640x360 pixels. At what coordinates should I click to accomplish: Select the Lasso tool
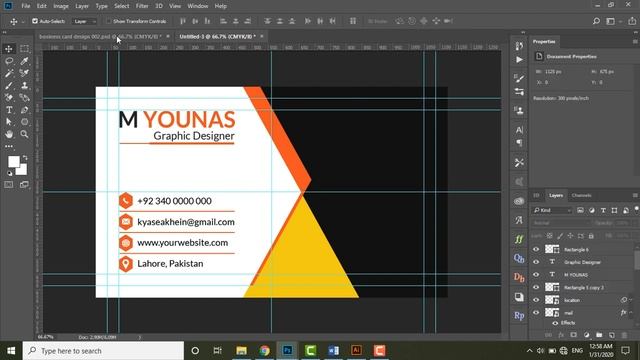pyautogui.click(x=9, y=61)
